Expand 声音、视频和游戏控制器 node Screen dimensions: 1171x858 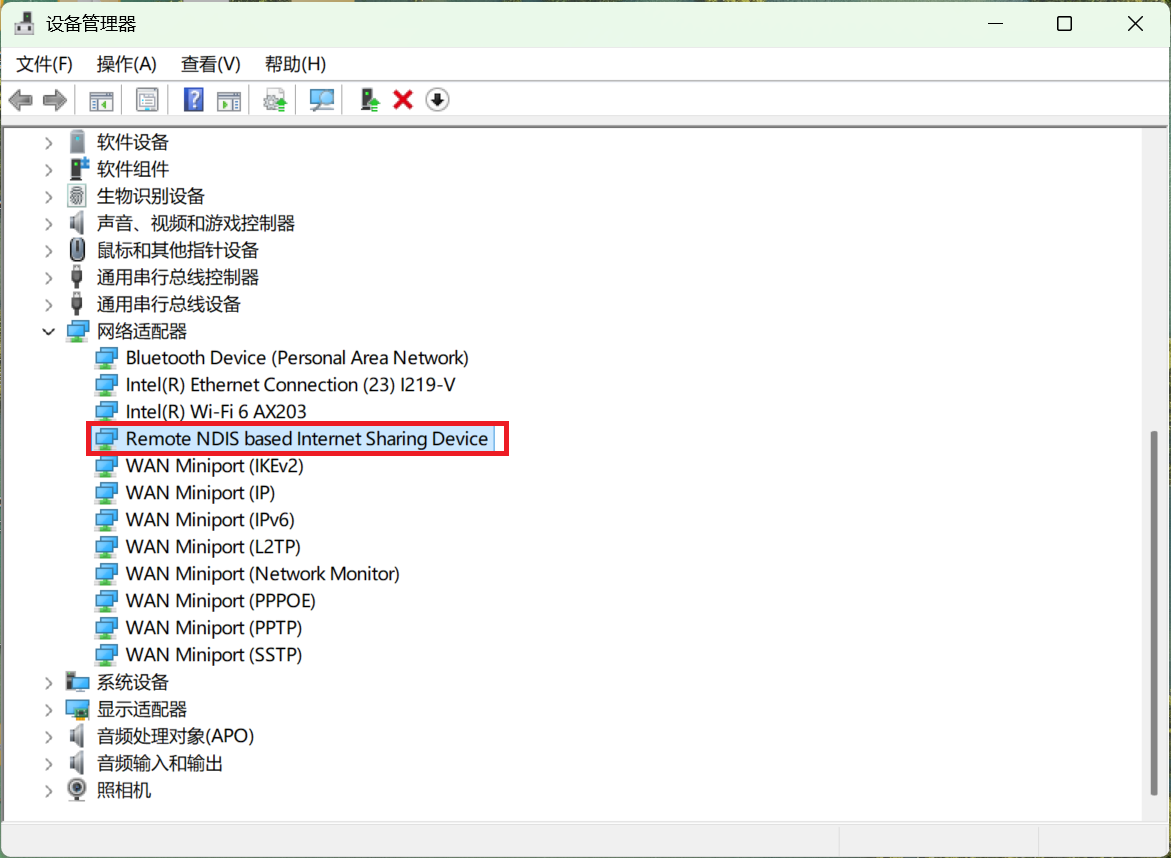(49, 223)
